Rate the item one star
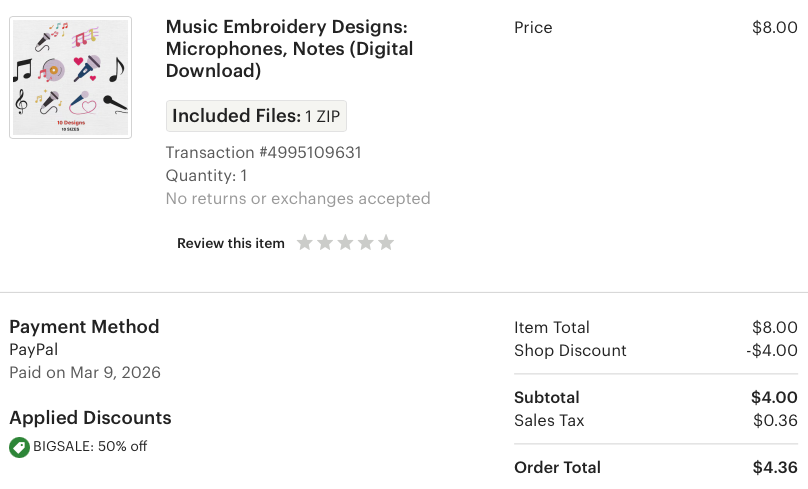The image size is (808, 489). pos(305,243)
